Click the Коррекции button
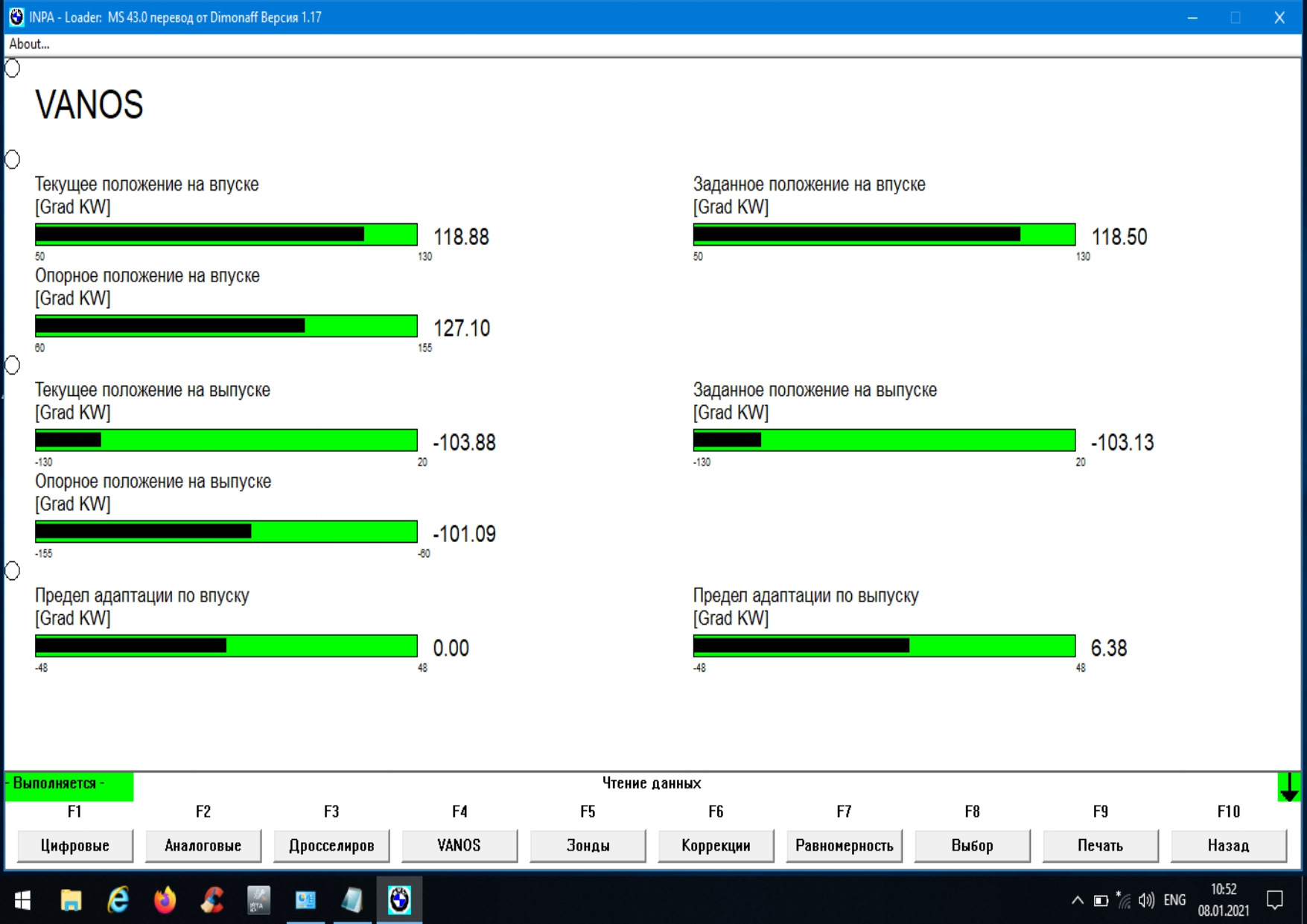1307x924 pixels. click(x=716, y=846)
